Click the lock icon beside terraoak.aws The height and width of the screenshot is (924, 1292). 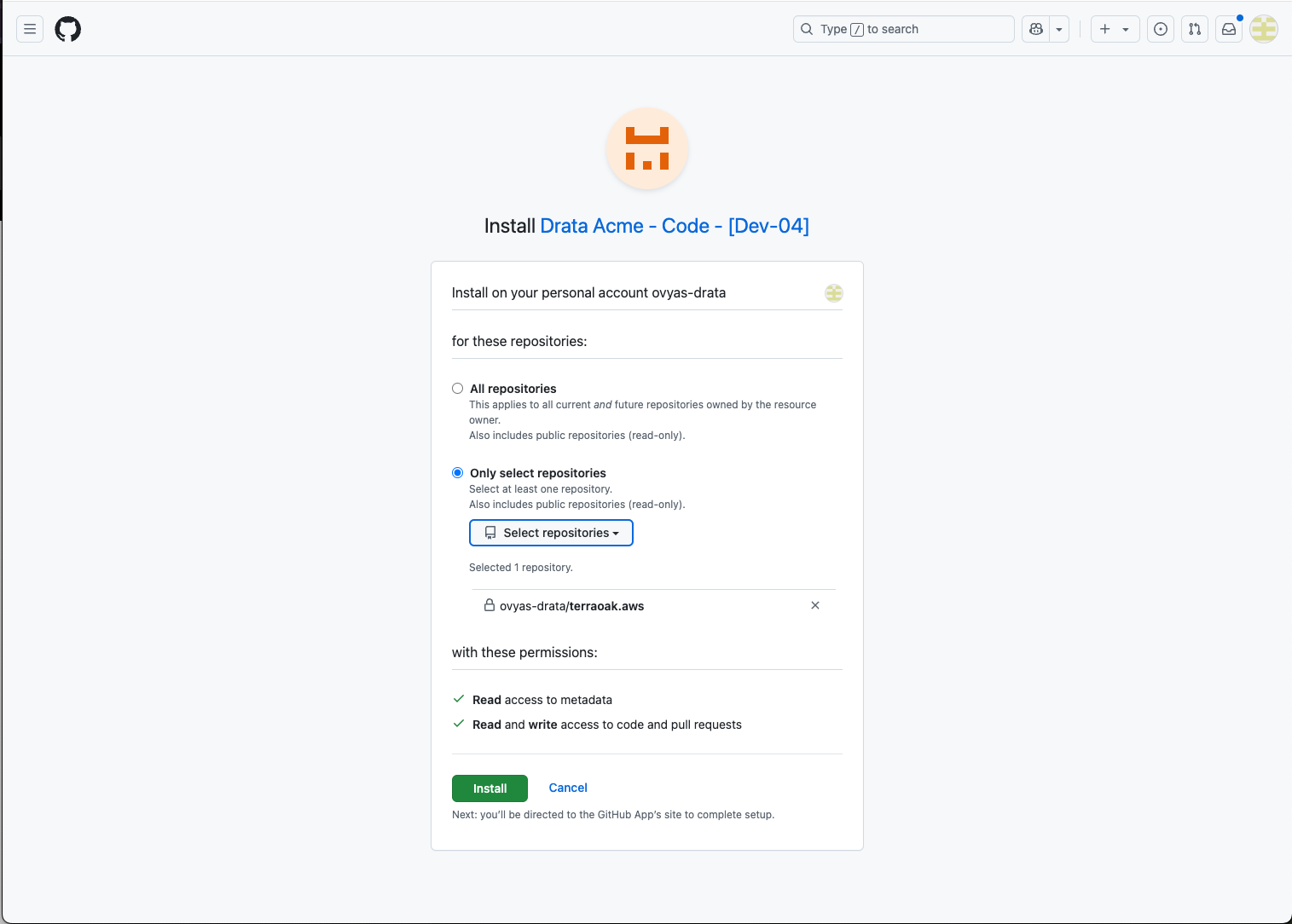pyautogui.click(x=490, y=605)
